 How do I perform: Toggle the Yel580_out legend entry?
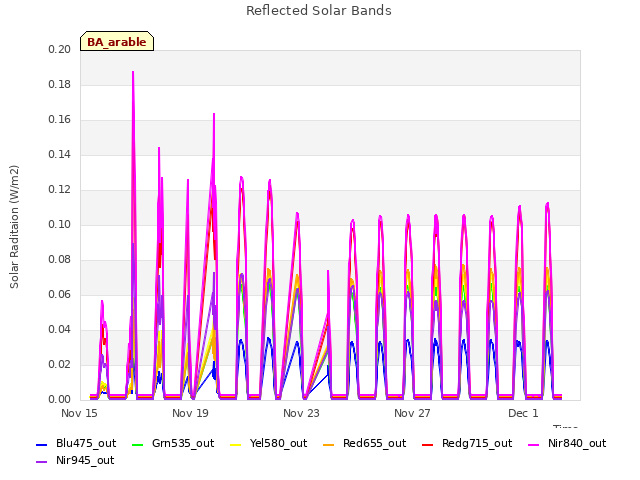269,443
